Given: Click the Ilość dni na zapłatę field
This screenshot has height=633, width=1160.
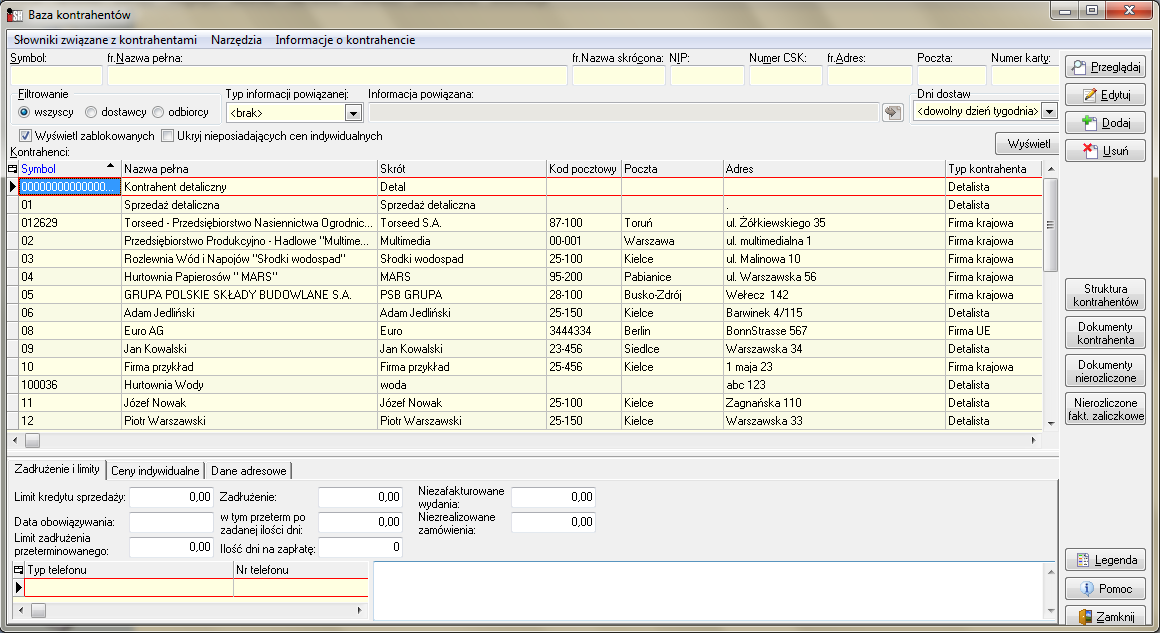Looking at the screenshot, I should pyautogui.click(x=361, y=547).
